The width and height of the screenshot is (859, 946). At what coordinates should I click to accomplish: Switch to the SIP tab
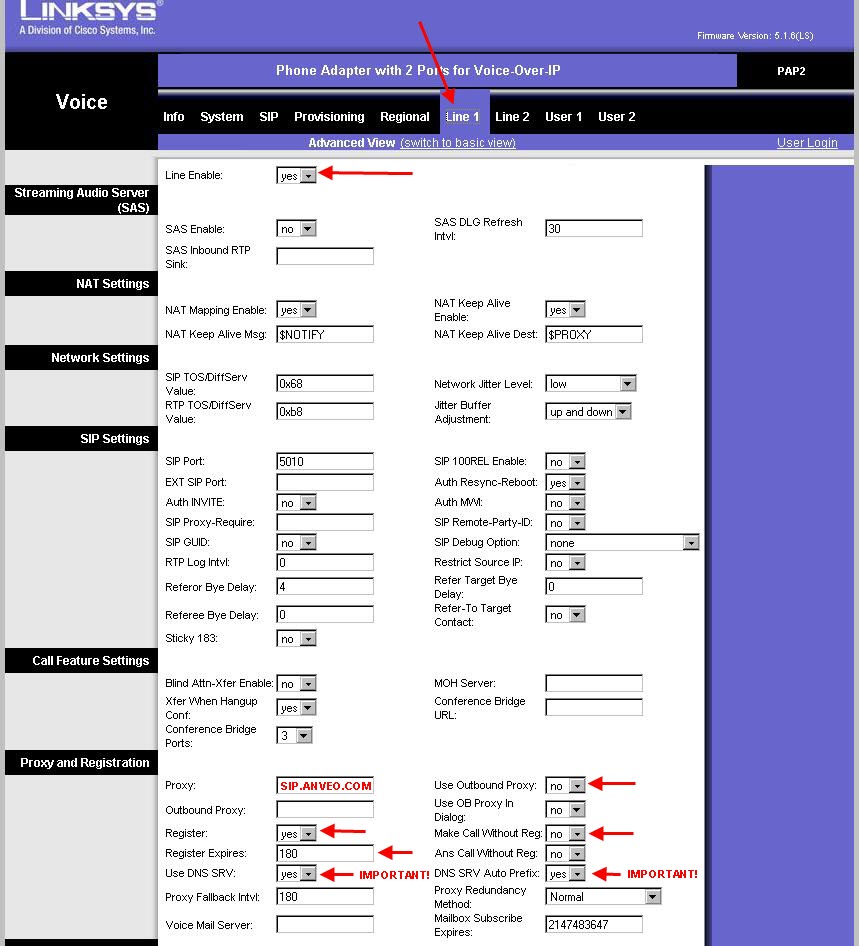click(x=268, y=117)
